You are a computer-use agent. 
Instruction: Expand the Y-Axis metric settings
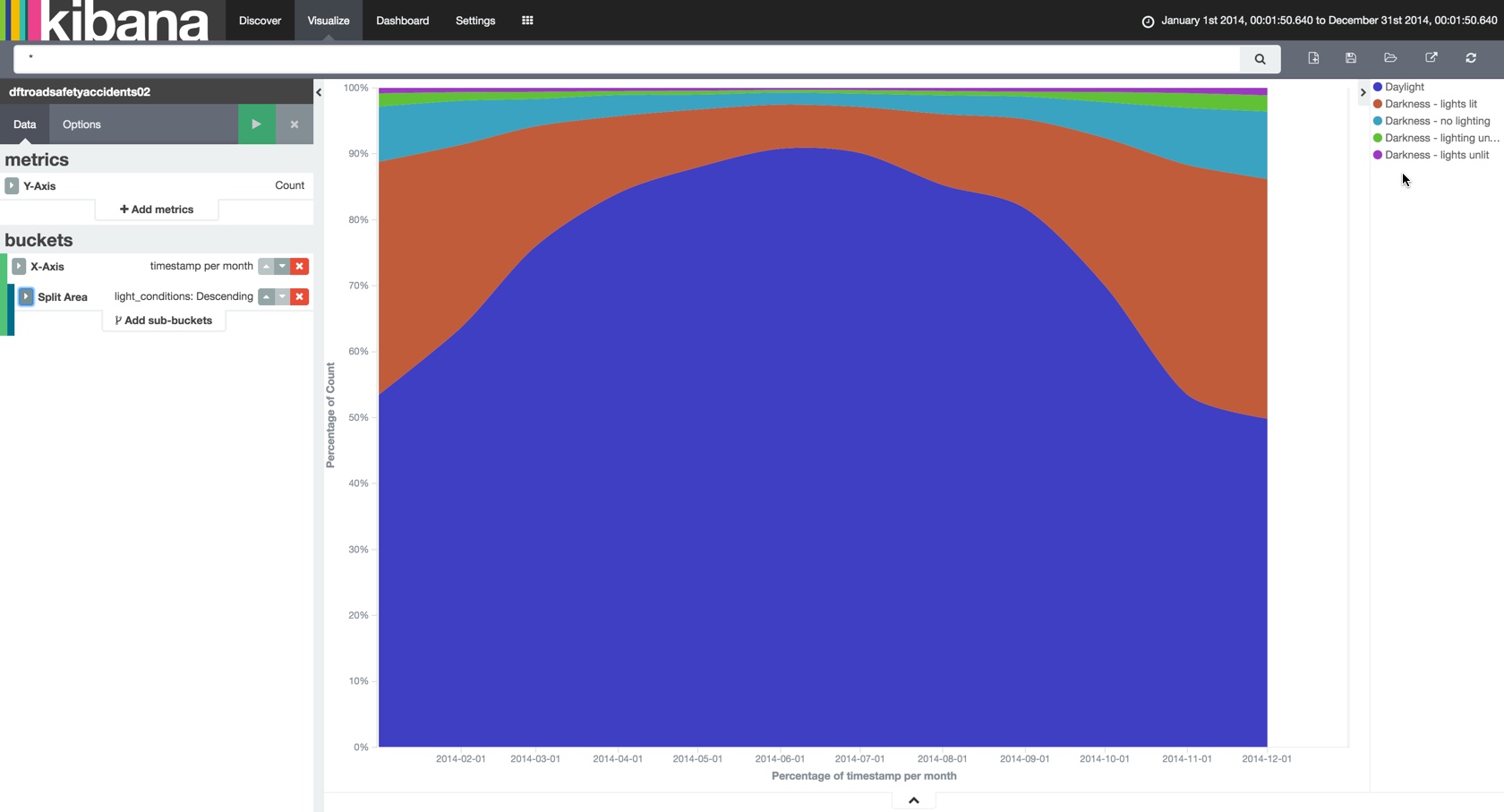tap(12, 186)
